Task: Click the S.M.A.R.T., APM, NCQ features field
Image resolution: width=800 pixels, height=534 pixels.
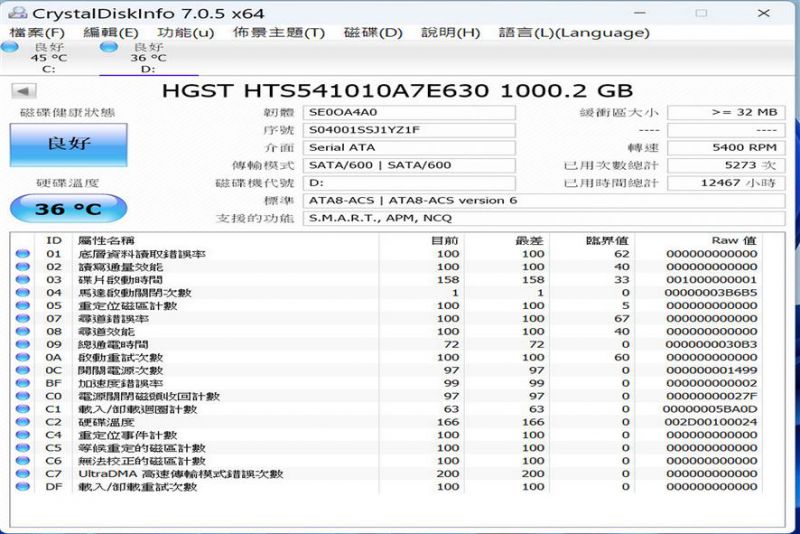Action: (x=544, y=218)
